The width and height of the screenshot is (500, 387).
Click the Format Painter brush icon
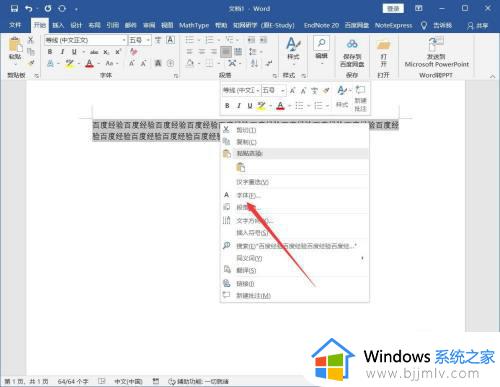pos(31,63)
